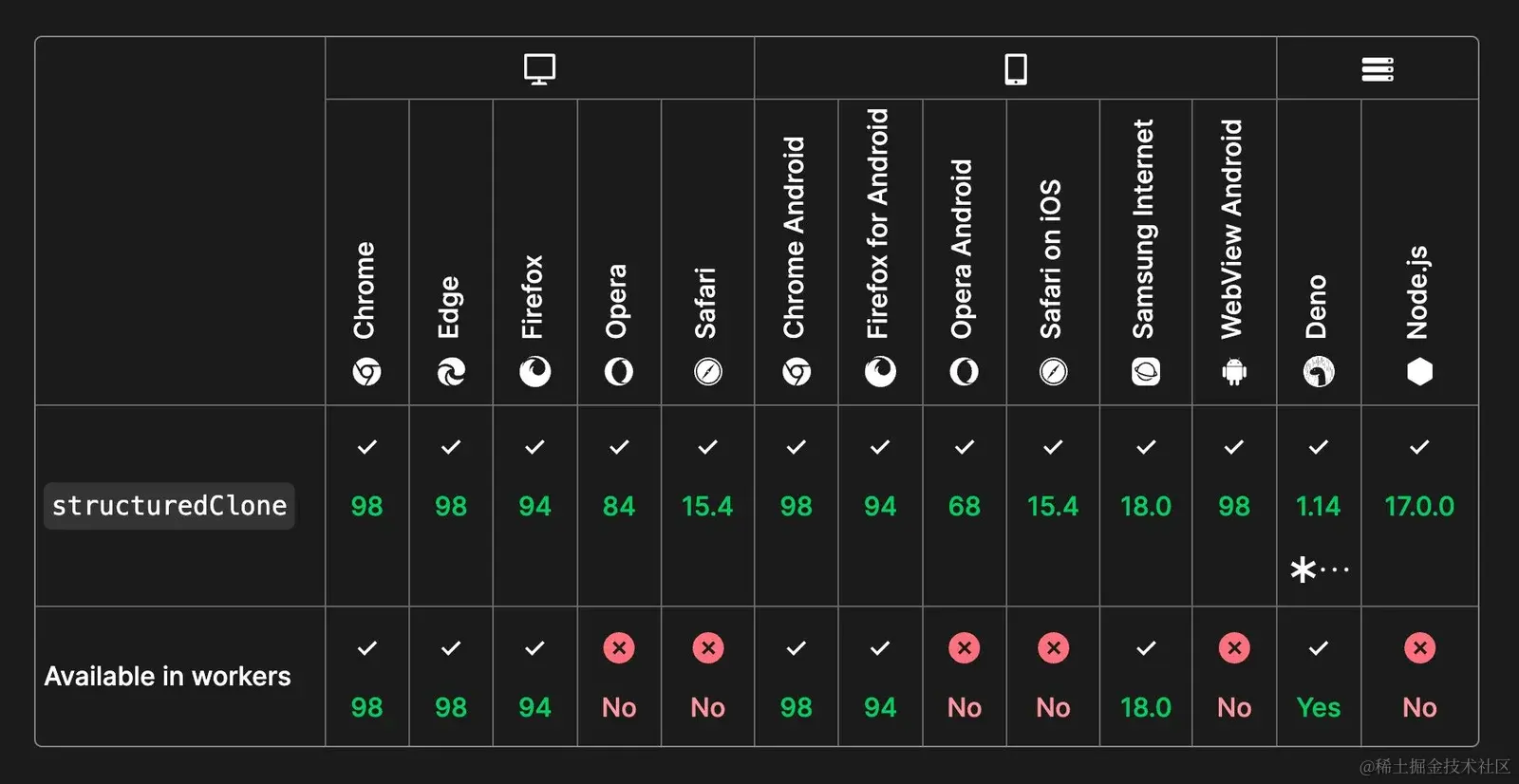1519x784 pixels.
Task: Click the mobile device icon header
Action: 1015,69
